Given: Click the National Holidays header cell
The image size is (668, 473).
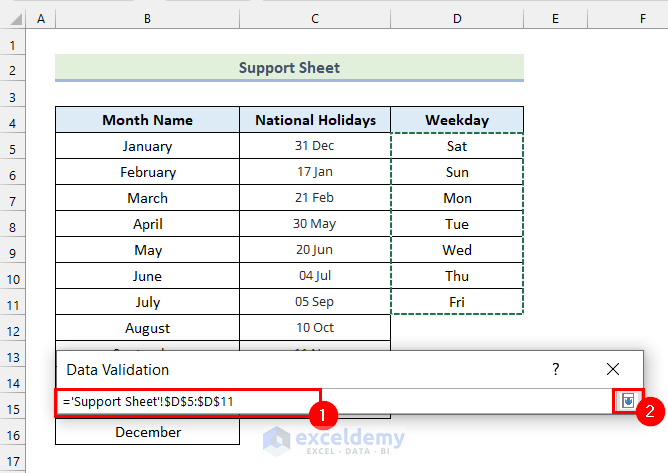Looking at the screenshot, I should click(315, 120).
